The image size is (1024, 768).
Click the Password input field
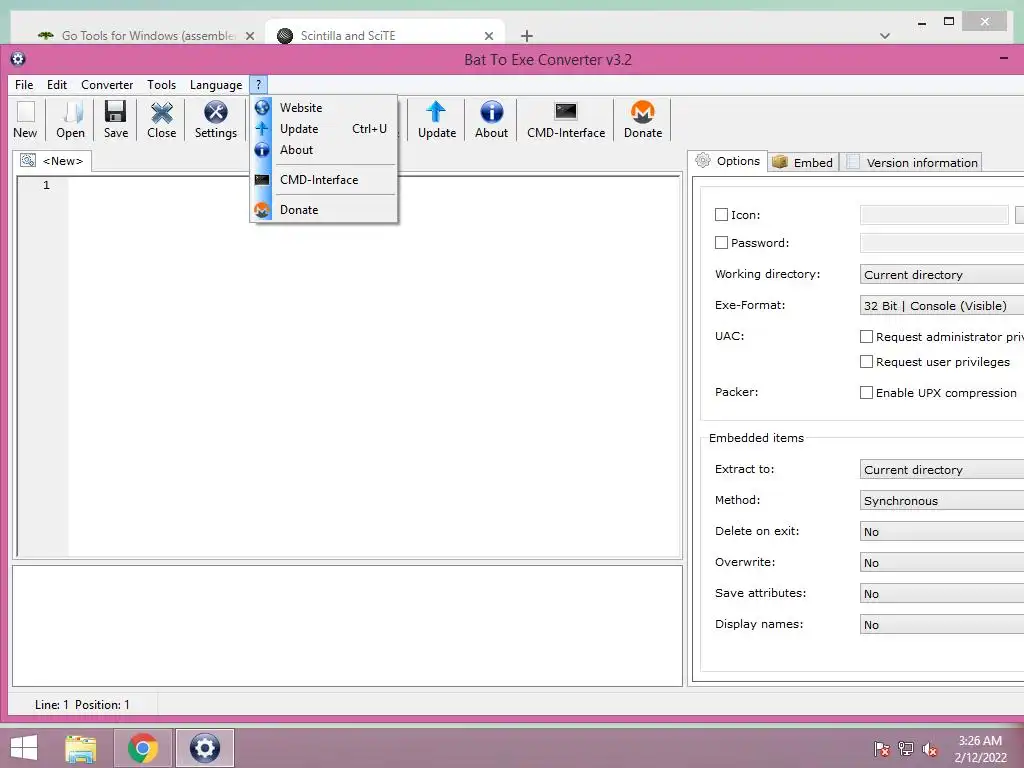click(x=942, y=243)
